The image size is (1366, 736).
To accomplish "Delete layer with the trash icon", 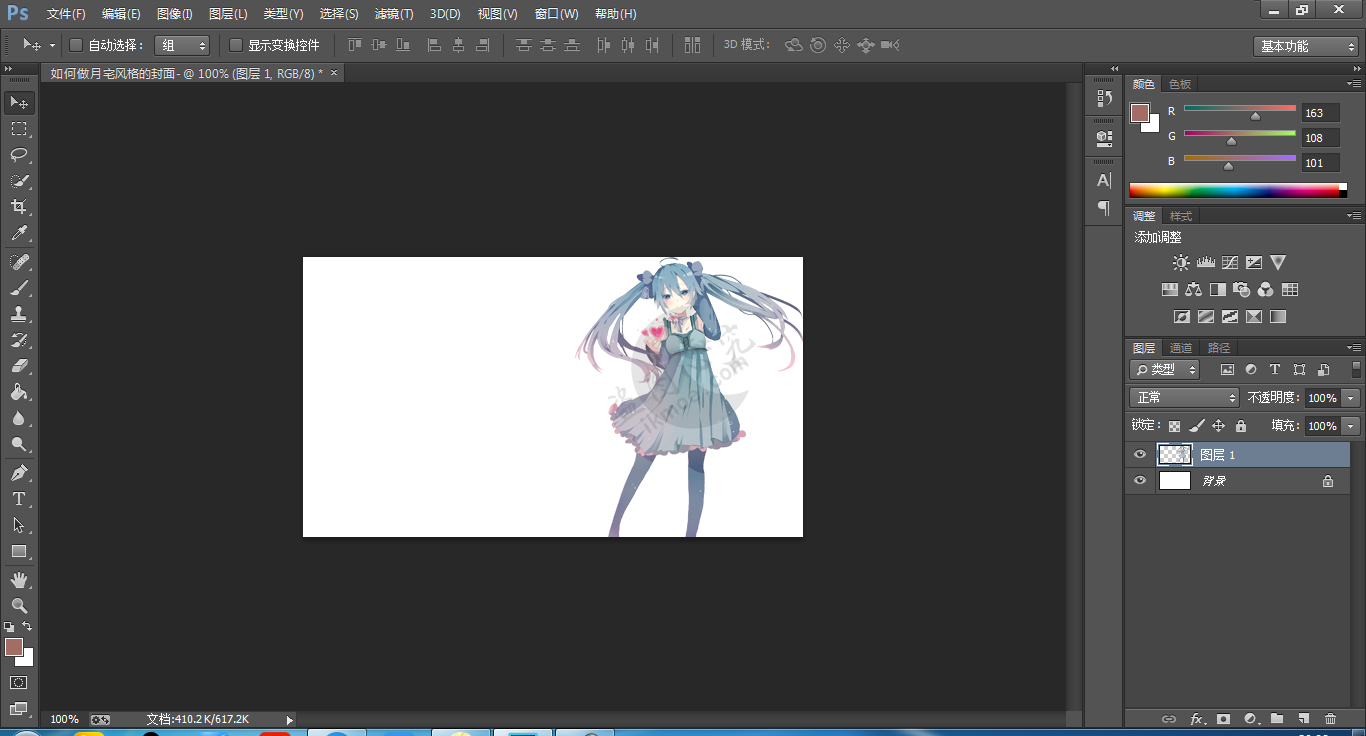I will (x=1330, y=718).
